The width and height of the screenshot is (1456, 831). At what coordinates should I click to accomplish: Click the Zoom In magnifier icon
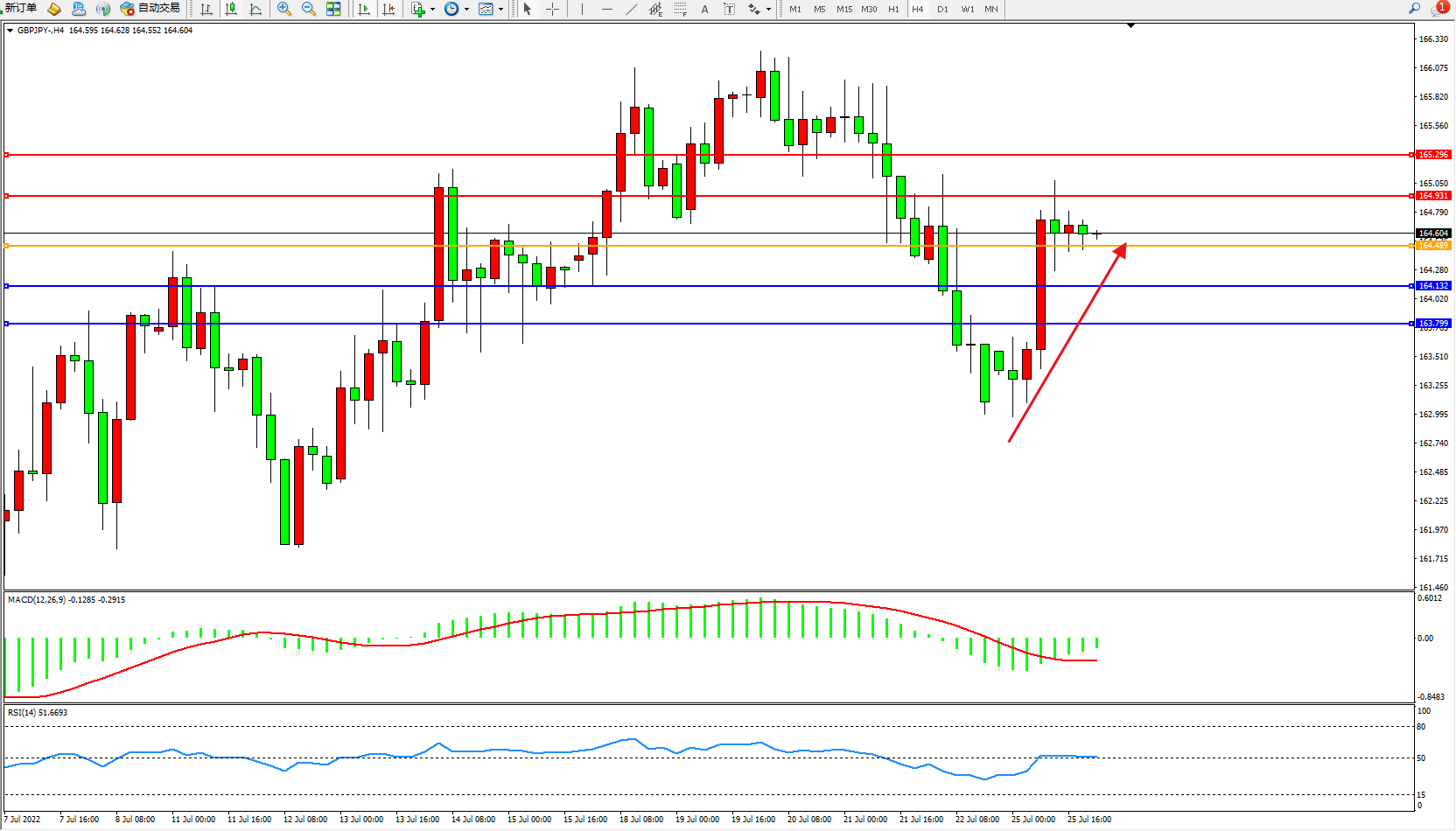(284, 9)
